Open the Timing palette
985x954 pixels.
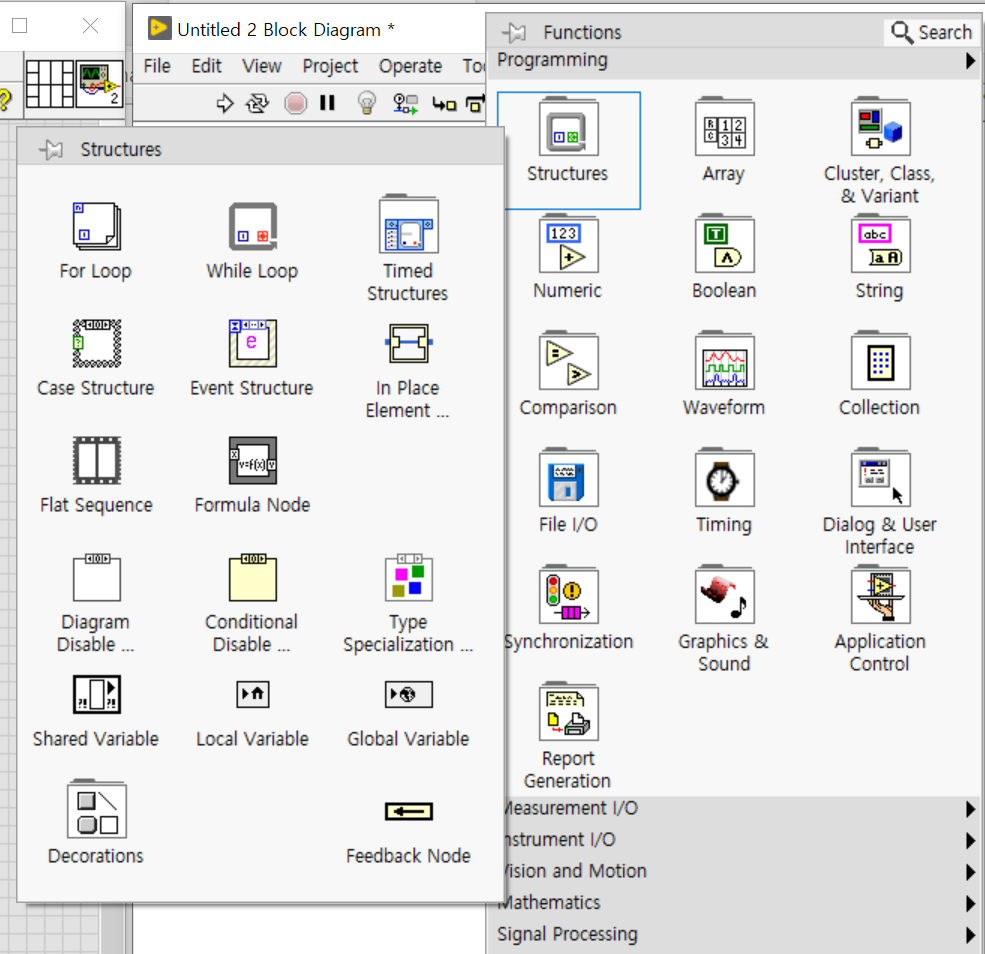tap(724, 477)
